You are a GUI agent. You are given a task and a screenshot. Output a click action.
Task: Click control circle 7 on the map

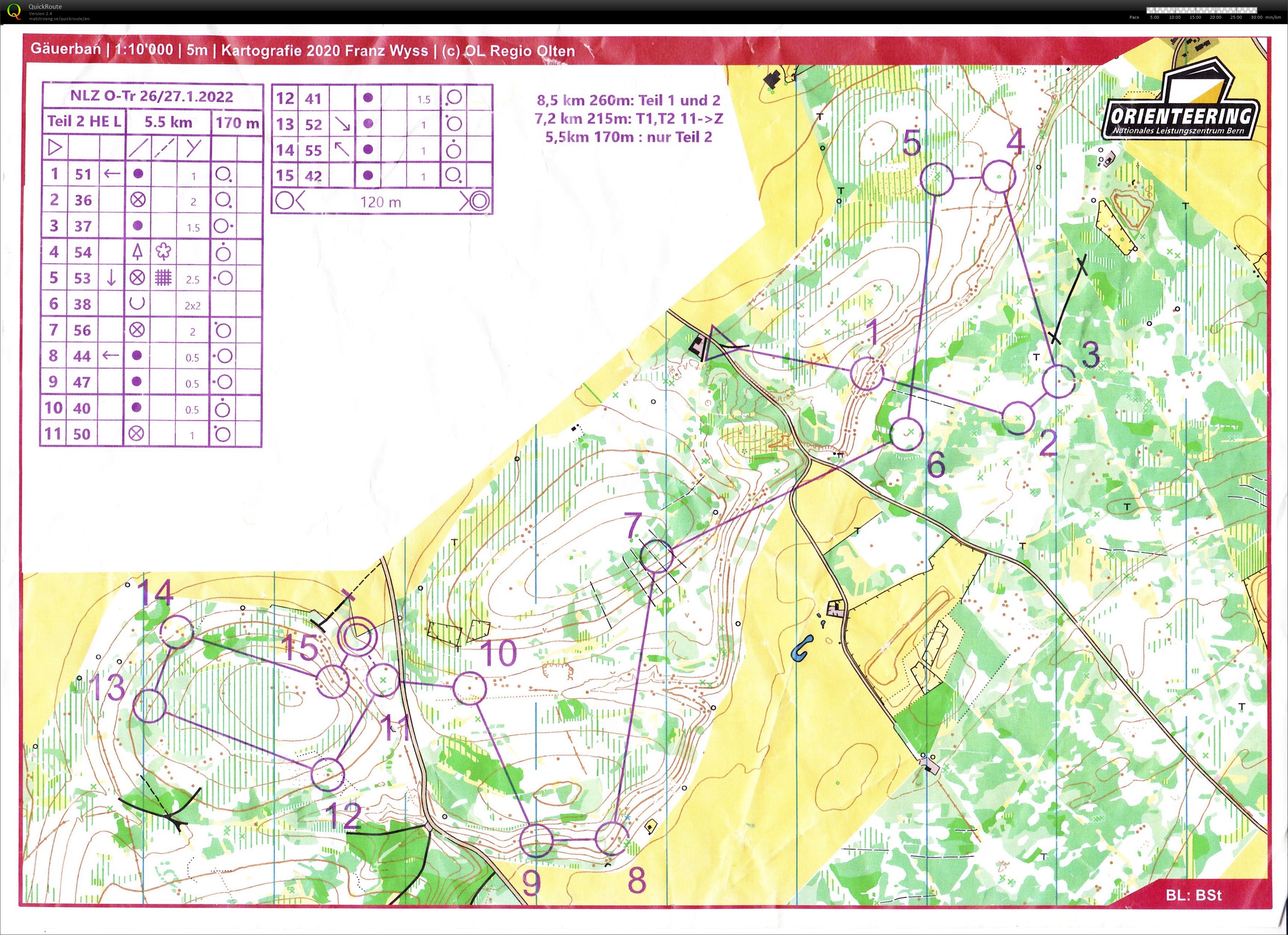[657, 556]
